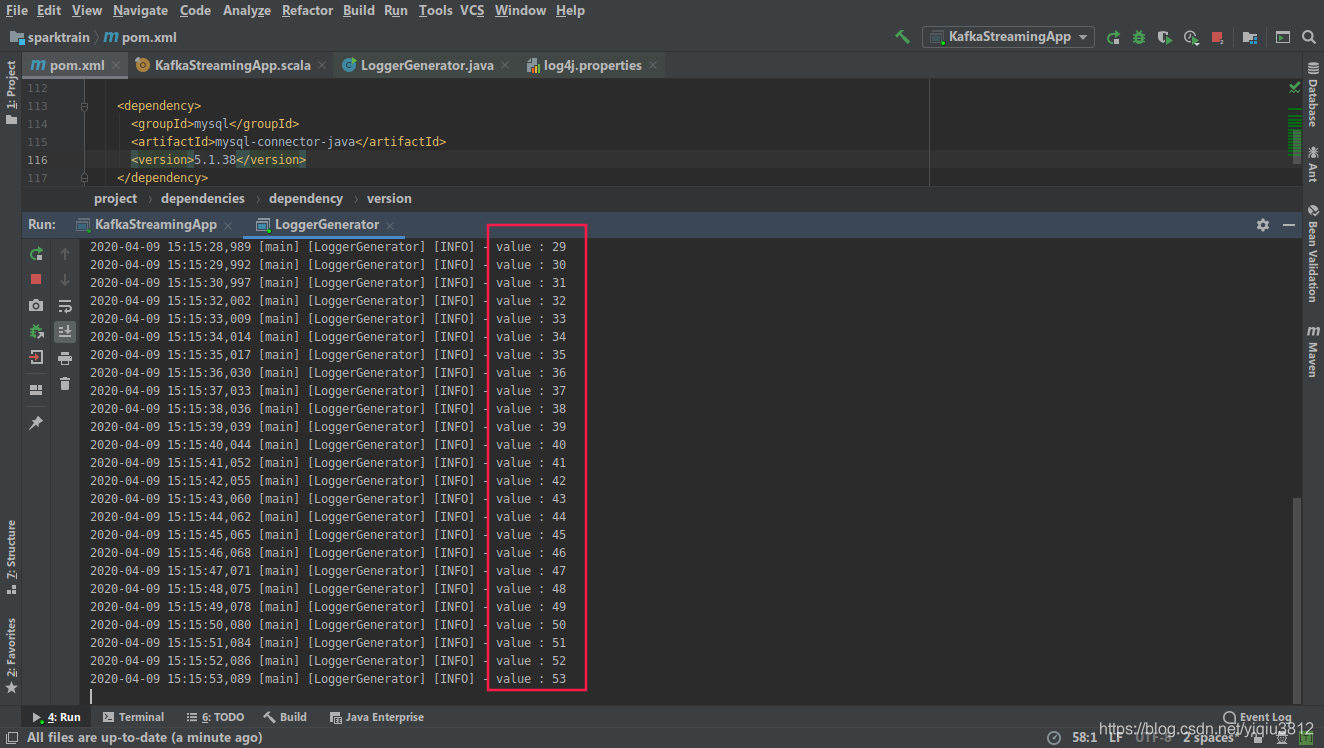Click the 58:1 line column indicator

pyautogui.click(x=1084, y=737)
